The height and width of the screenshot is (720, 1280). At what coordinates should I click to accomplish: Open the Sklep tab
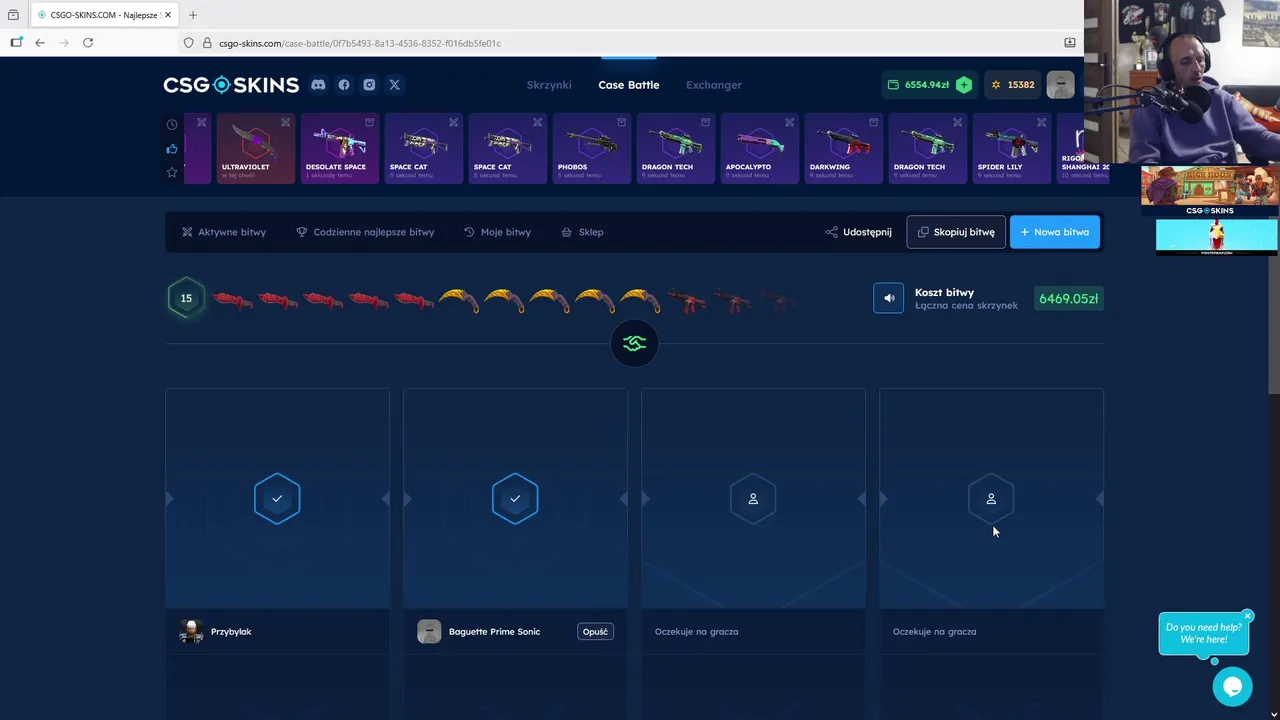point(582,232)
